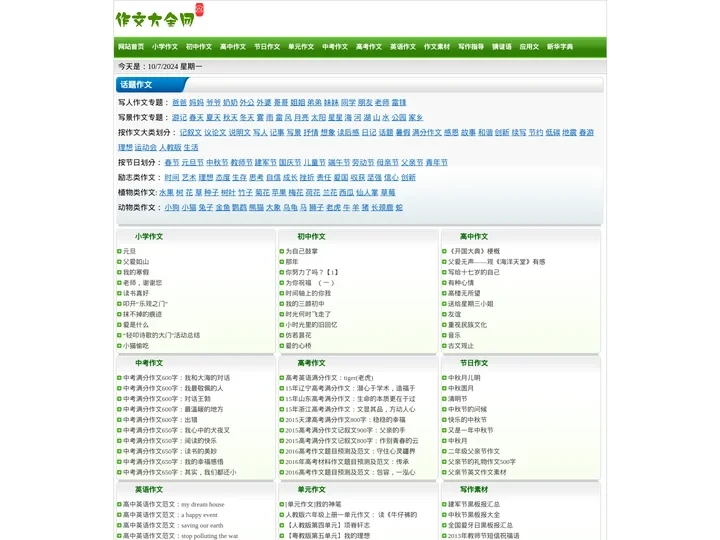
Task: Click the green bullet icon before 中秋月儿明
Action: point(444,378)
